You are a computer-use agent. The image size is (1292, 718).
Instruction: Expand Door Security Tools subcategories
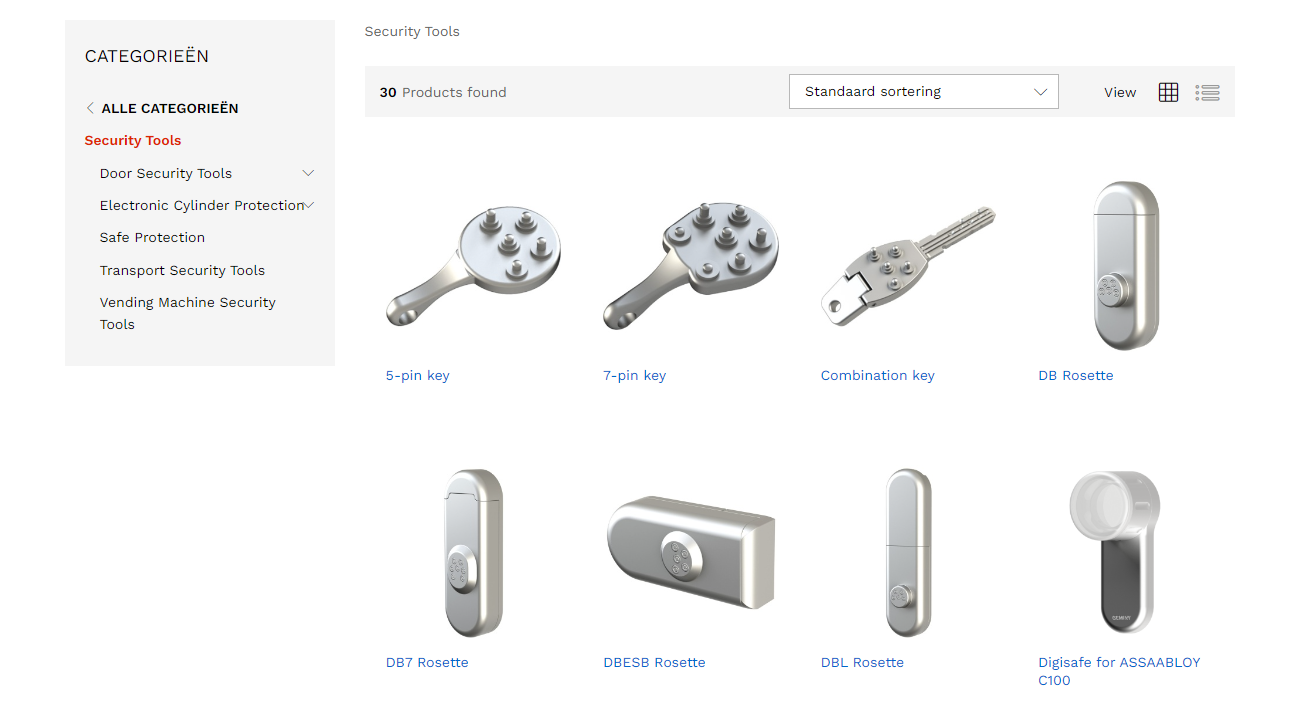coord(308,173)
